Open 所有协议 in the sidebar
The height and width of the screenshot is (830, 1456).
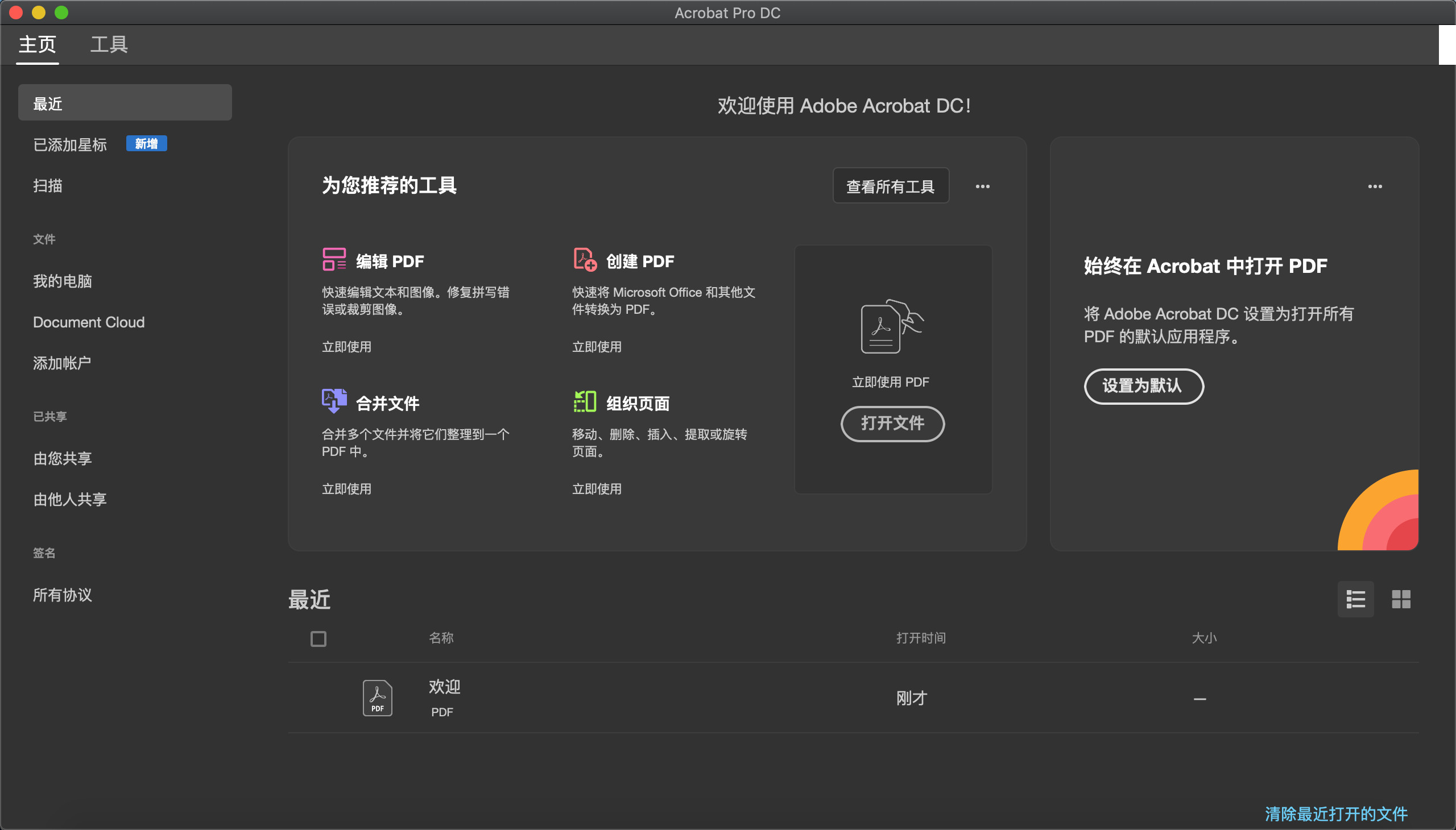62,595
